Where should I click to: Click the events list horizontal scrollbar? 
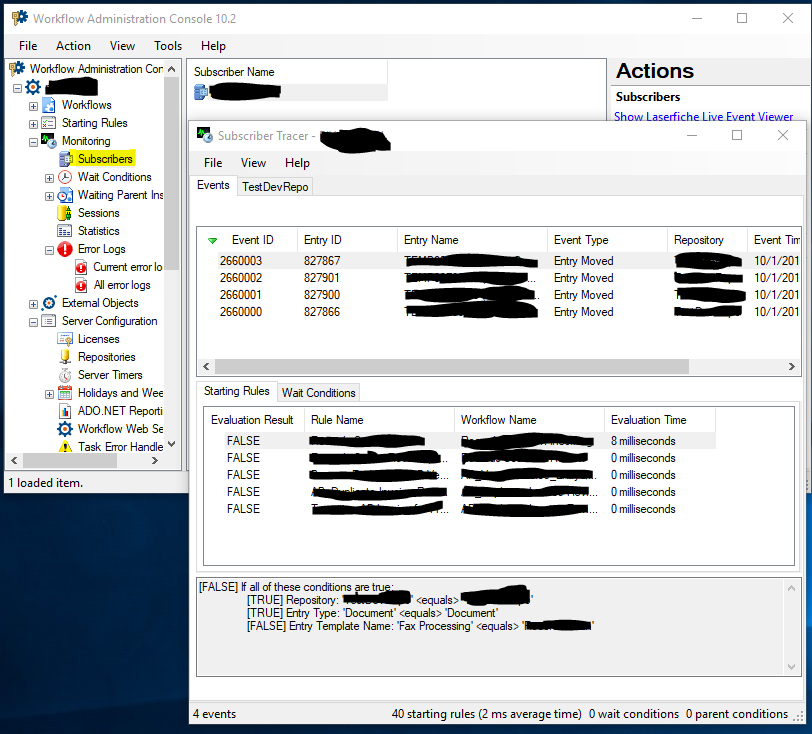(452, 367)
